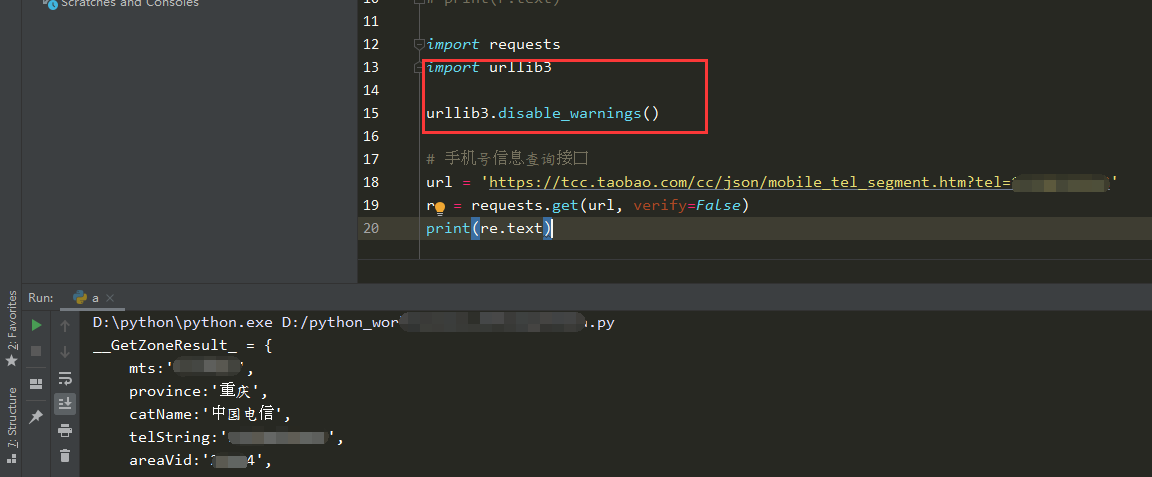Click the Restore Layout icon in Run panel

(36, 384)
